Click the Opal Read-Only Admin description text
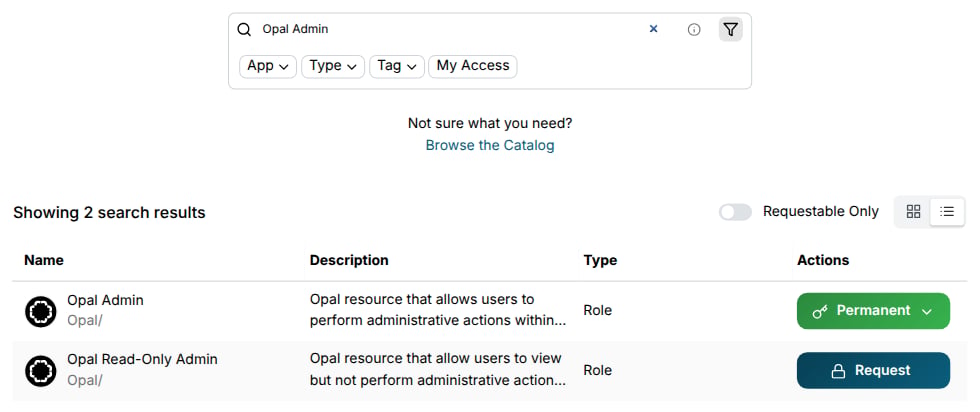980x412 pixels. 438,369
